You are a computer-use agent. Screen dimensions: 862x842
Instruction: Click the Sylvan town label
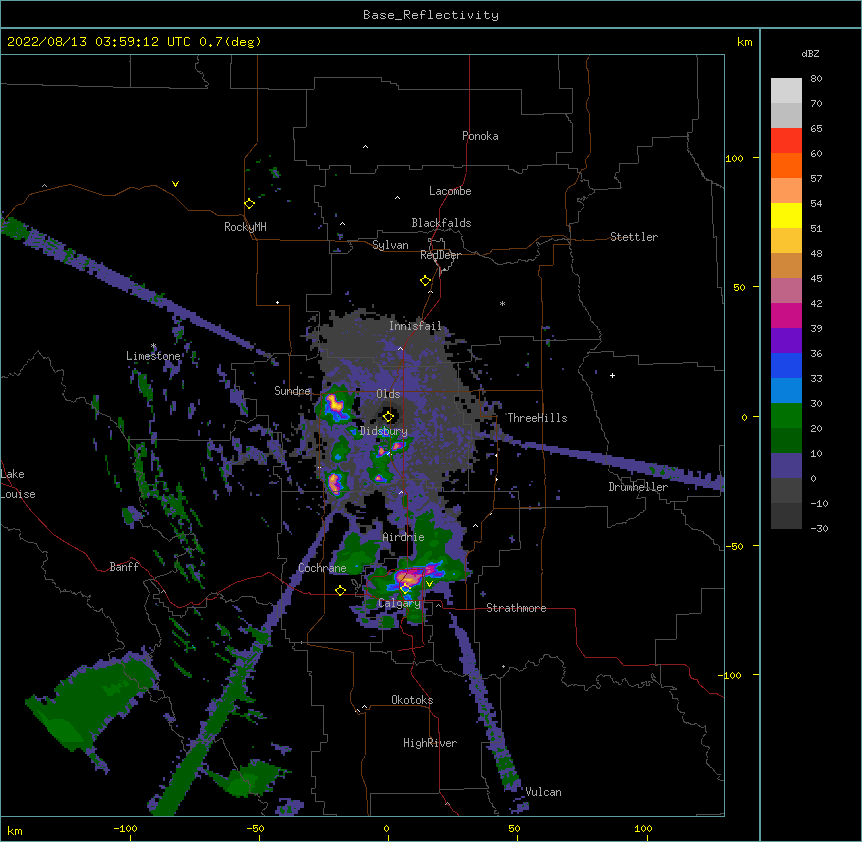point(390,245)
